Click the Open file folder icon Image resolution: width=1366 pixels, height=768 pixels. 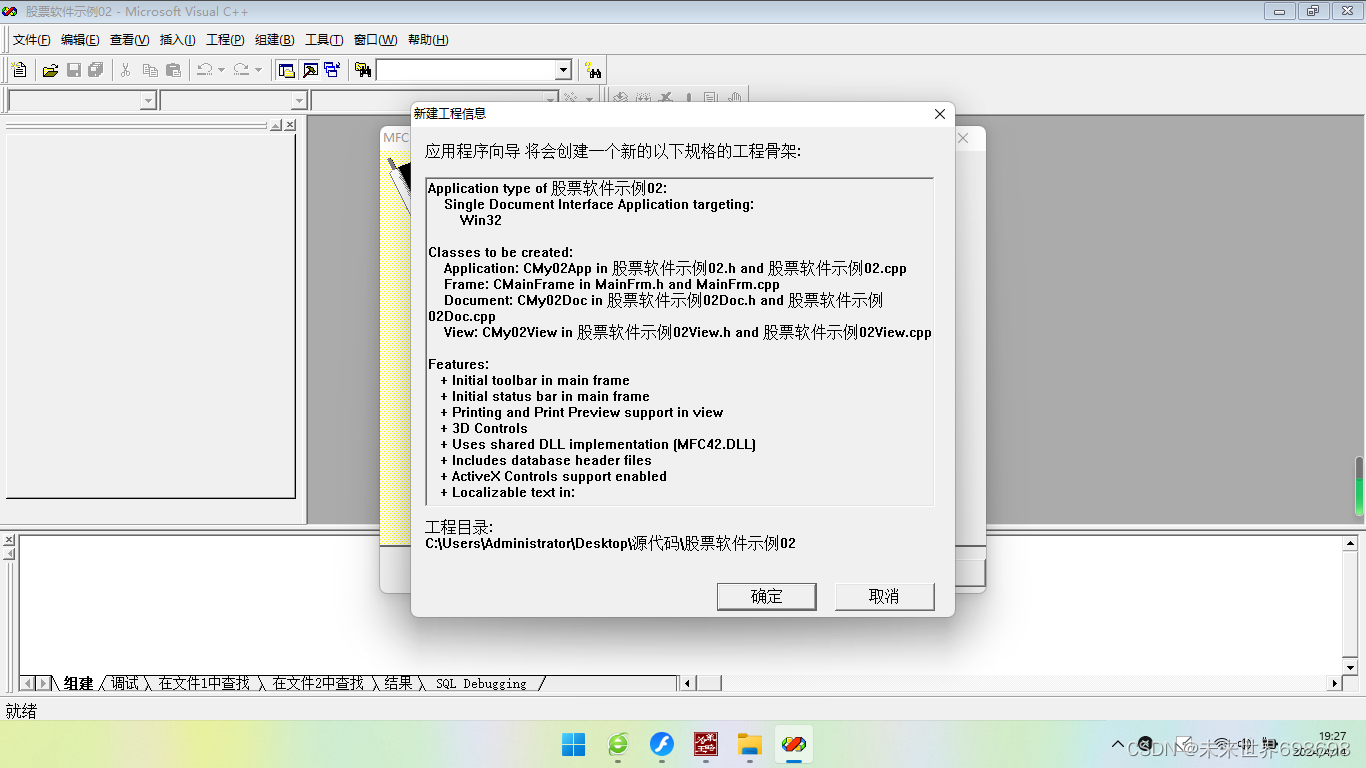tap(50, 70)
